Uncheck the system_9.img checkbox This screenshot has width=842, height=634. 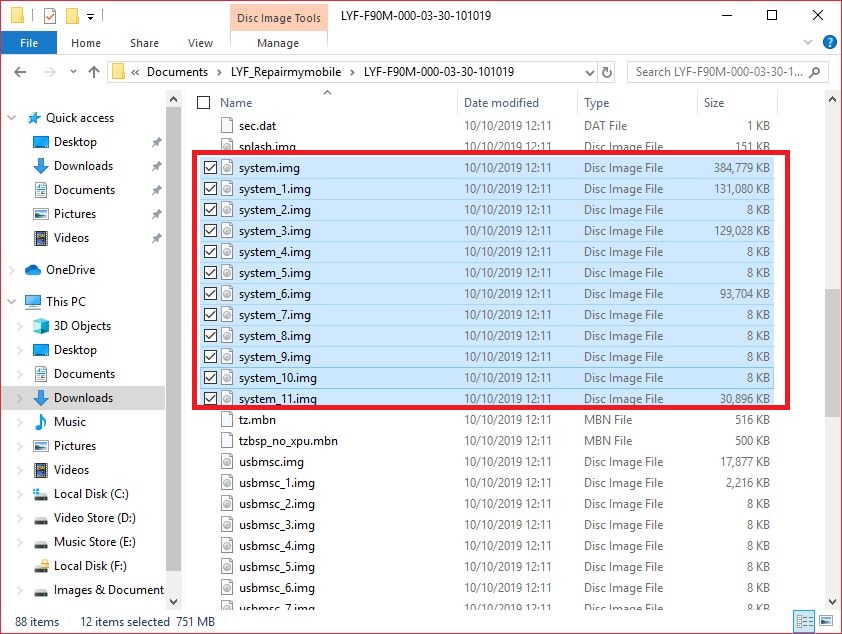click(210, 357)
